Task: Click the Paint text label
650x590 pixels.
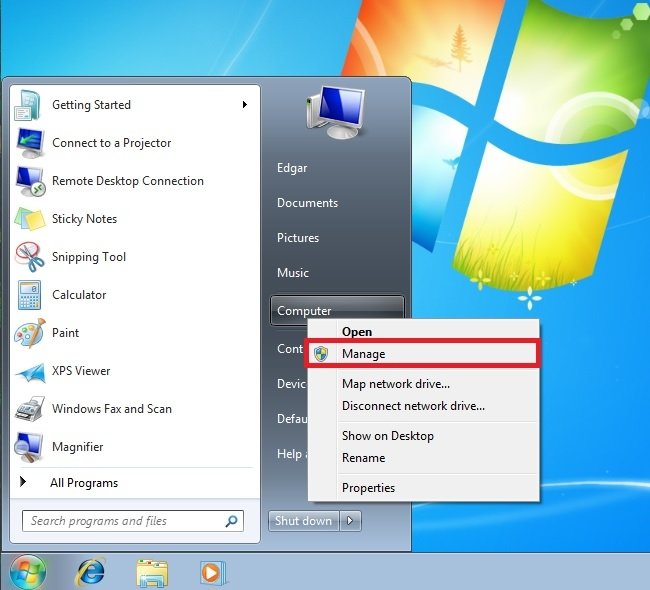Action: pyautogui.click(x=65, y=333)
